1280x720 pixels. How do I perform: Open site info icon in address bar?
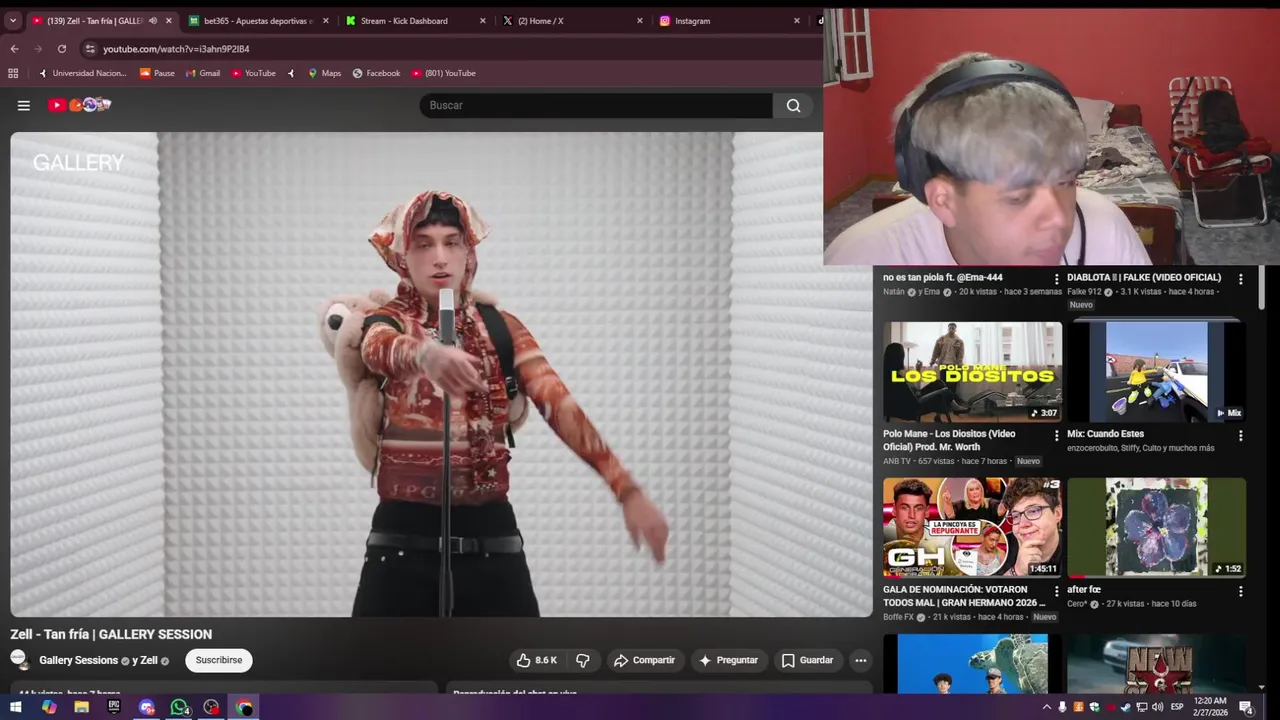pos(90,48)
